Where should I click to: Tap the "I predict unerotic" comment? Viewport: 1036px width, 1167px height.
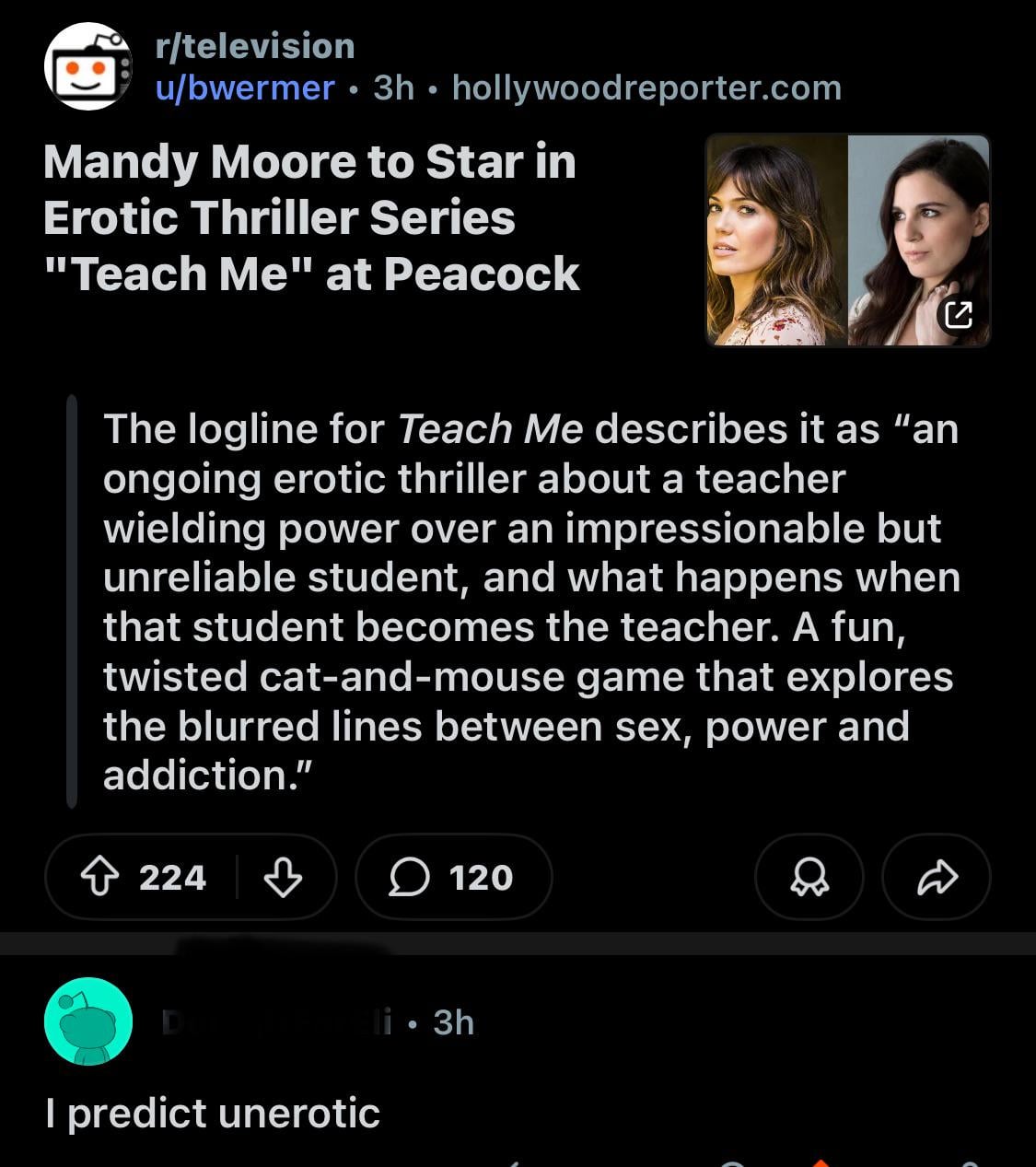213,1114
